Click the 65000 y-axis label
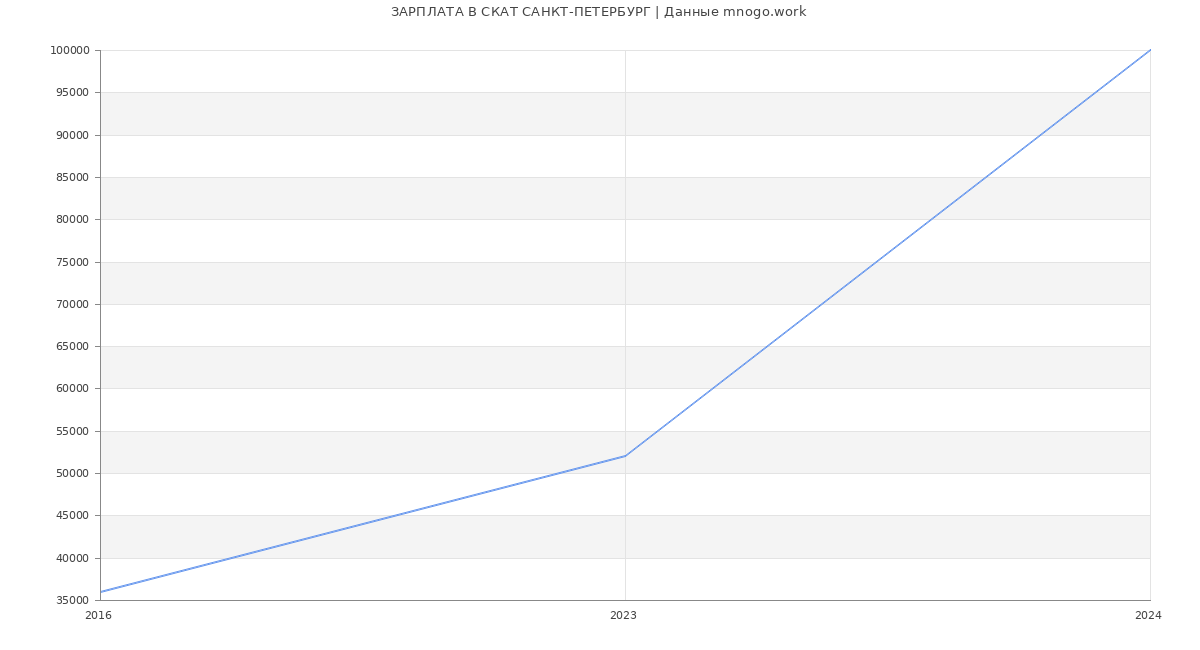Screen dimensions: 1200x650 point(72,347)
